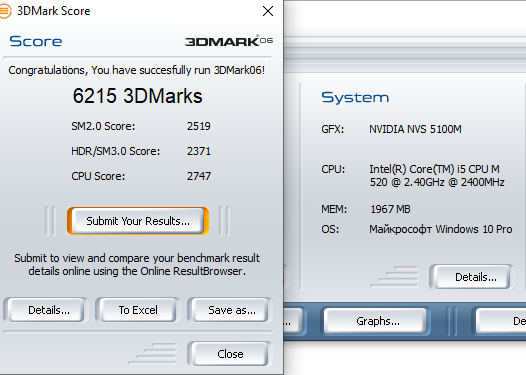Click the Congratulations message text
The height and width of the screenshot is (375, 526).
click(137, 70)
